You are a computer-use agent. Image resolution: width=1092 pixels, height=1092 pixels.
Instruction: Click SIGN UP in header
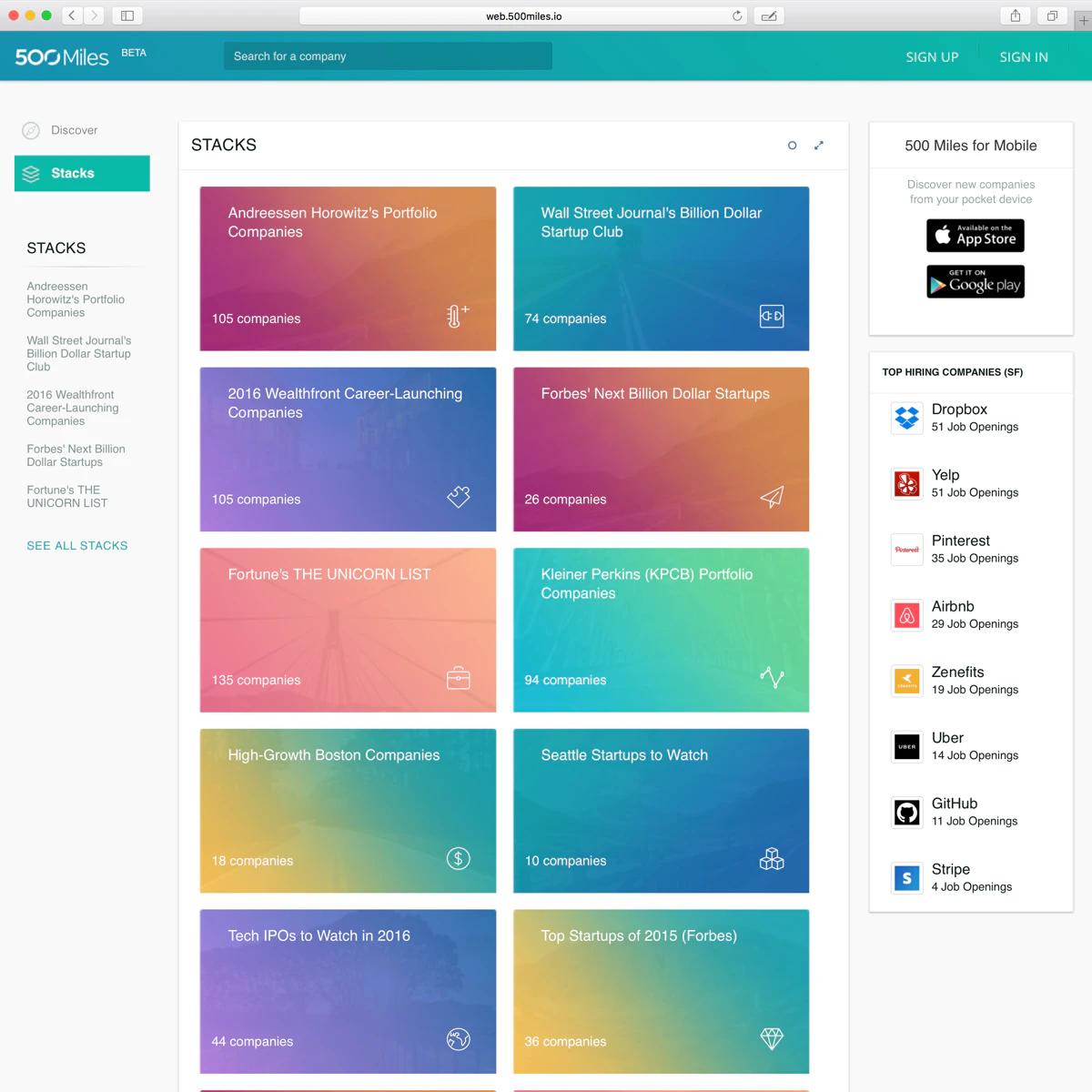pos(932,56)
